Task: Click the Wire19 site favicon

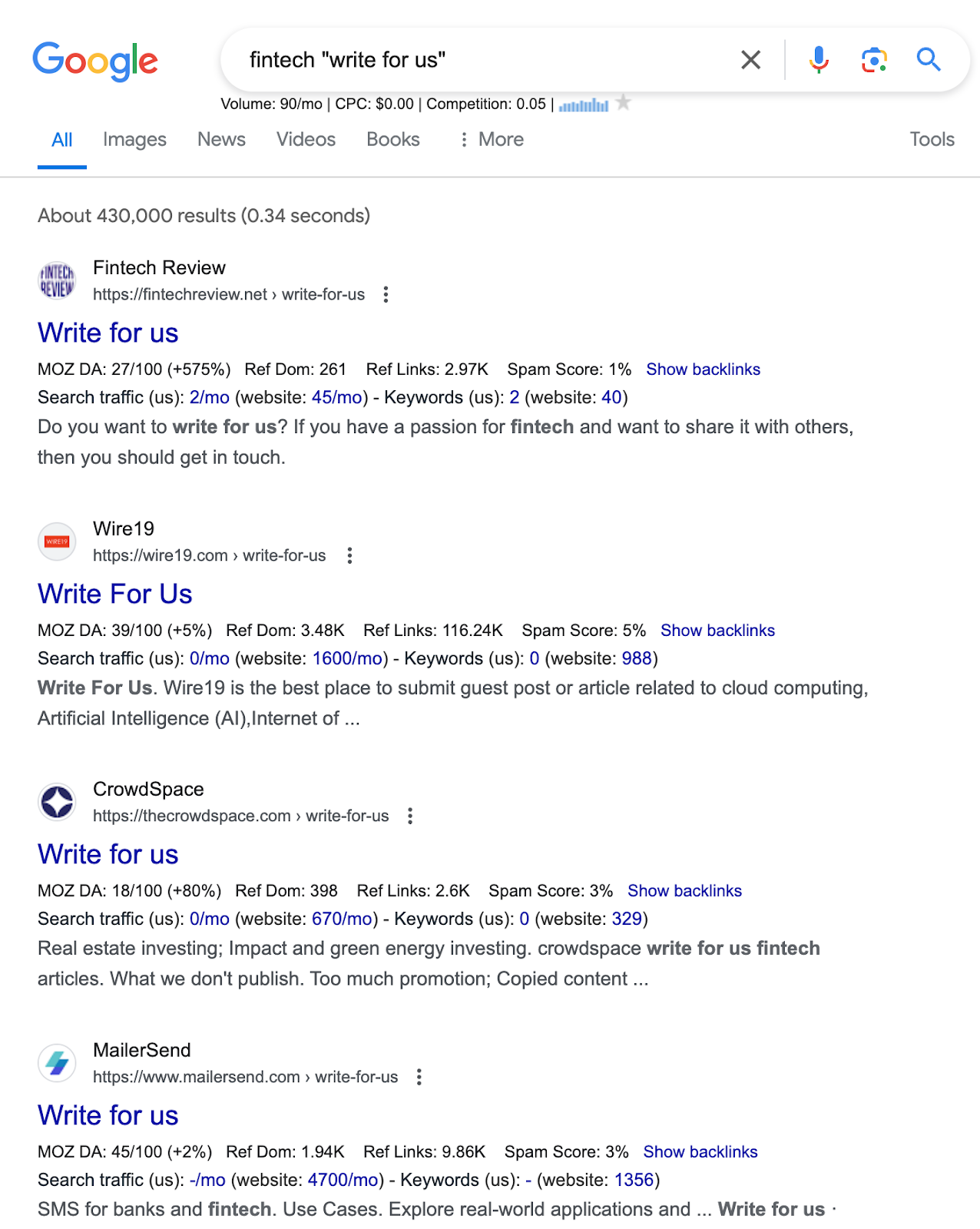Action: pos(56,541)
